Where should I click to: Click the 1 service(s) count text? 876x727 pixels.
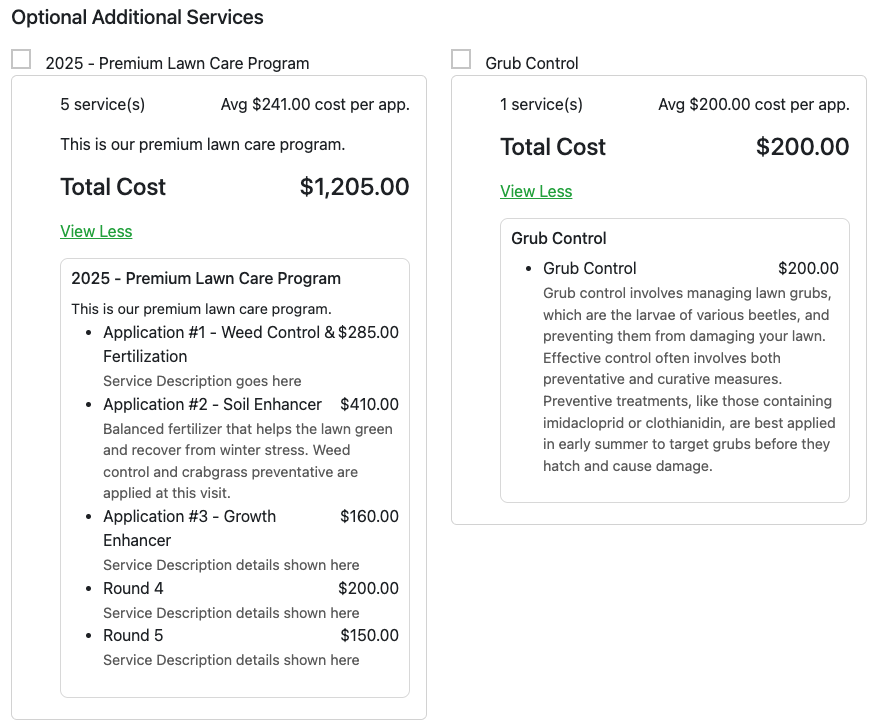pos(541,104)
